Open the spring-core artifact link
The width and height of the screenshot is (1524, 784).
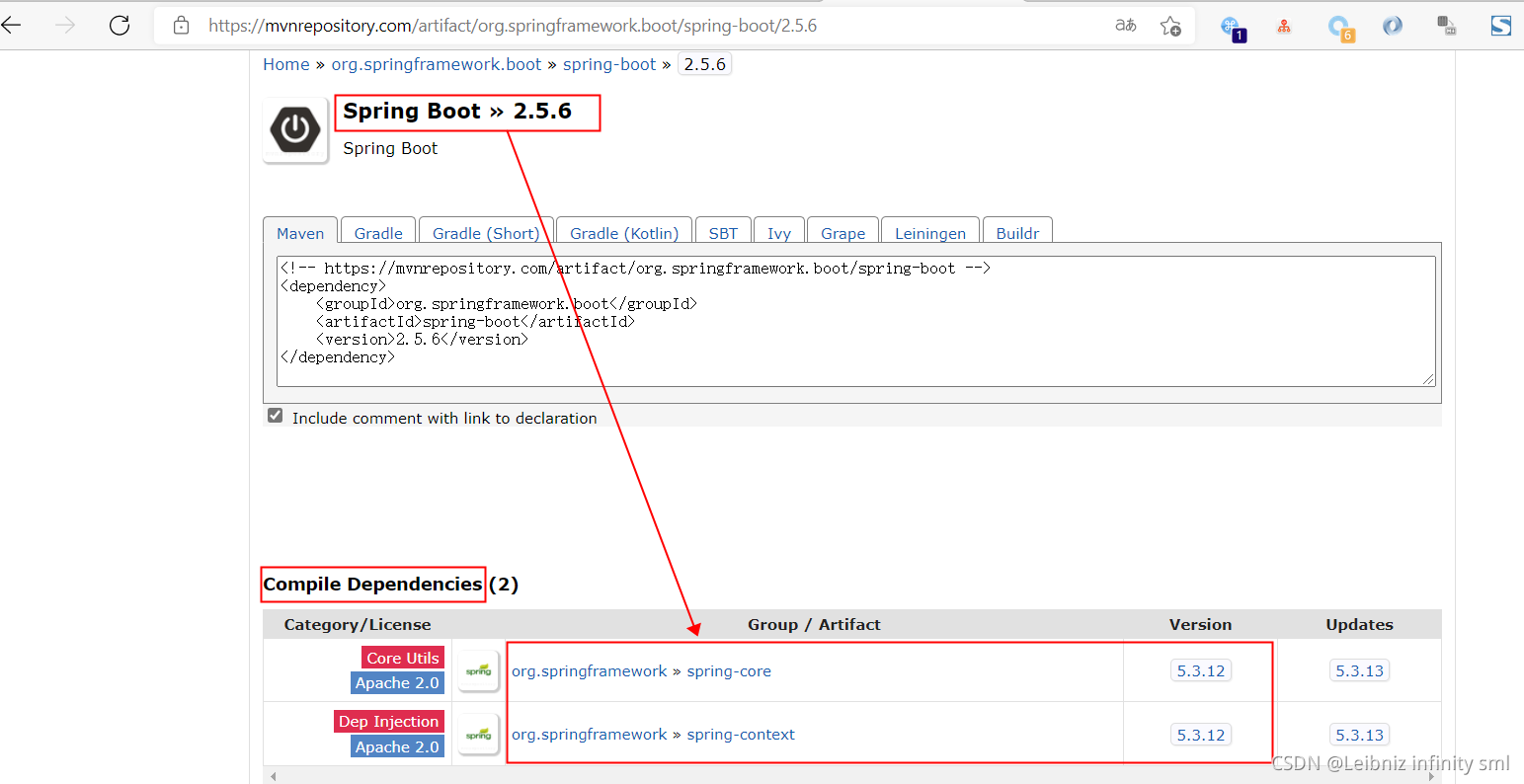pos(729,671)
